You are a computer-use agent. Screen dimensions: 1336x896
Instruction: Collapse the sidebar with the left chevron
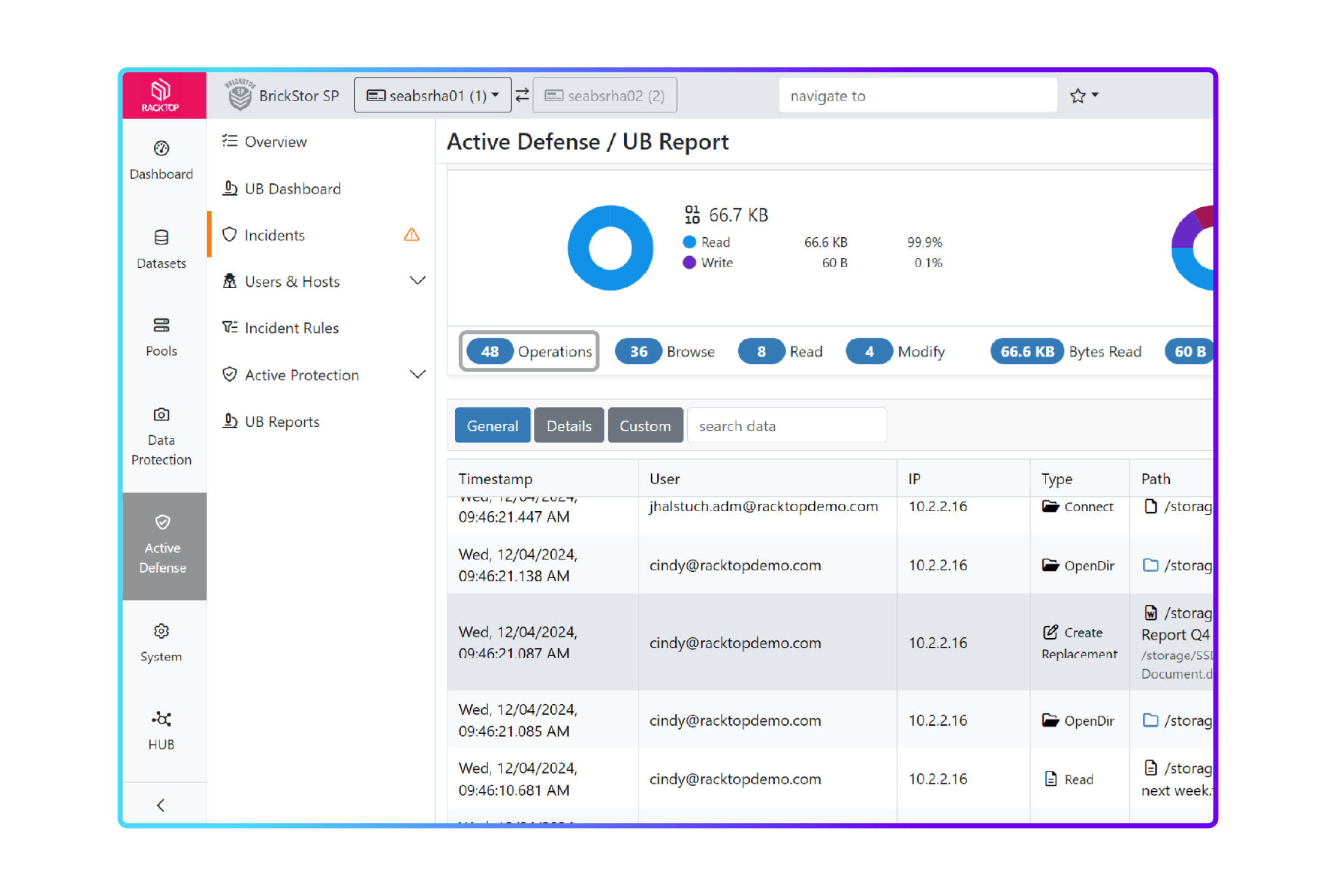(x=161, y=805)
